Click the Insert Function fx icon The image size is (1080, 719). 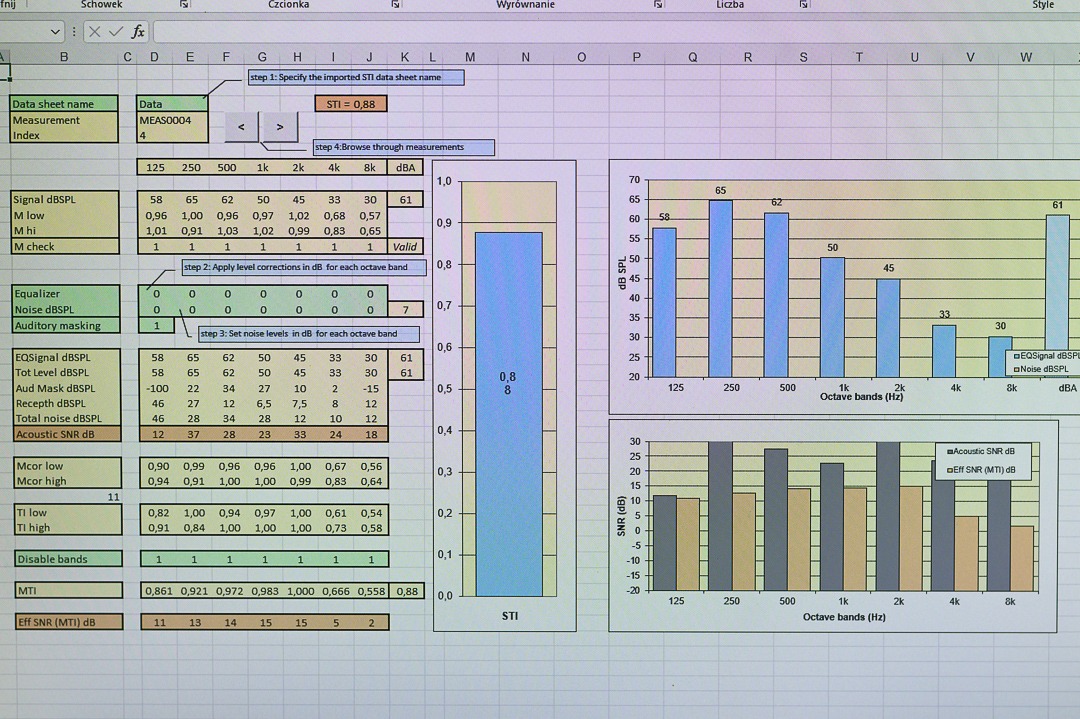tap(138, 32)
